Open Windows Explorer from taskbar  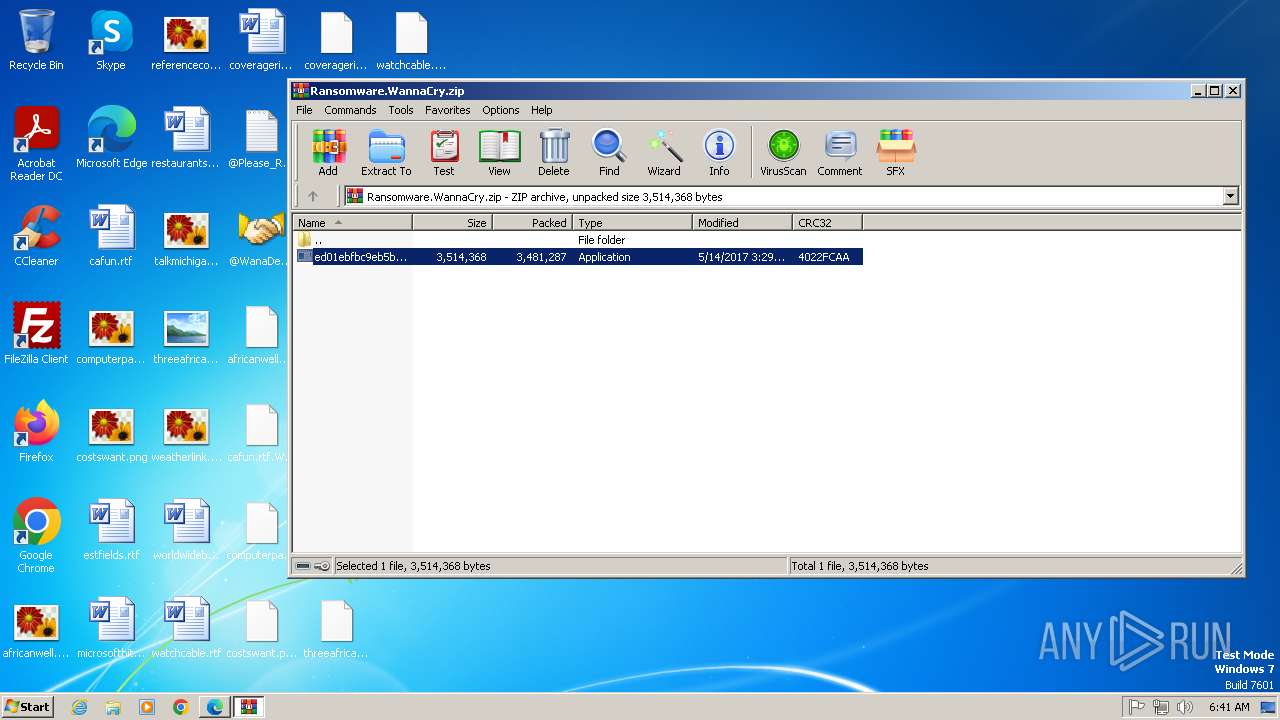(x=113, y=707)
